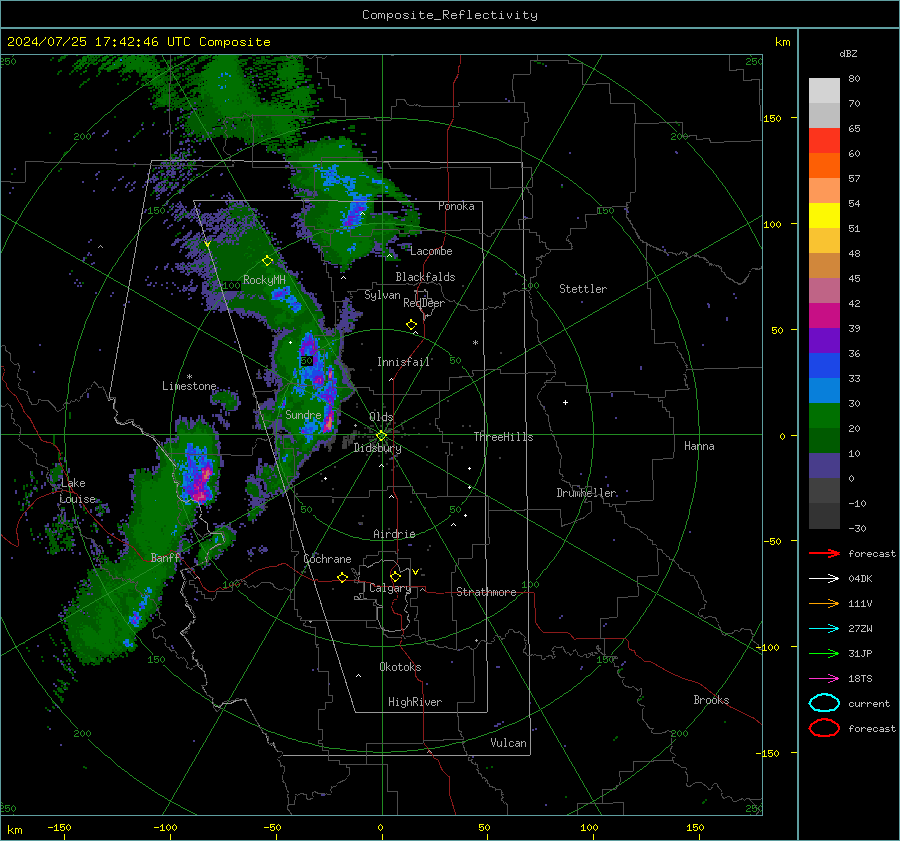
Task: Click the yellow v marker northeast of Calgary
Action: (416, 572)
